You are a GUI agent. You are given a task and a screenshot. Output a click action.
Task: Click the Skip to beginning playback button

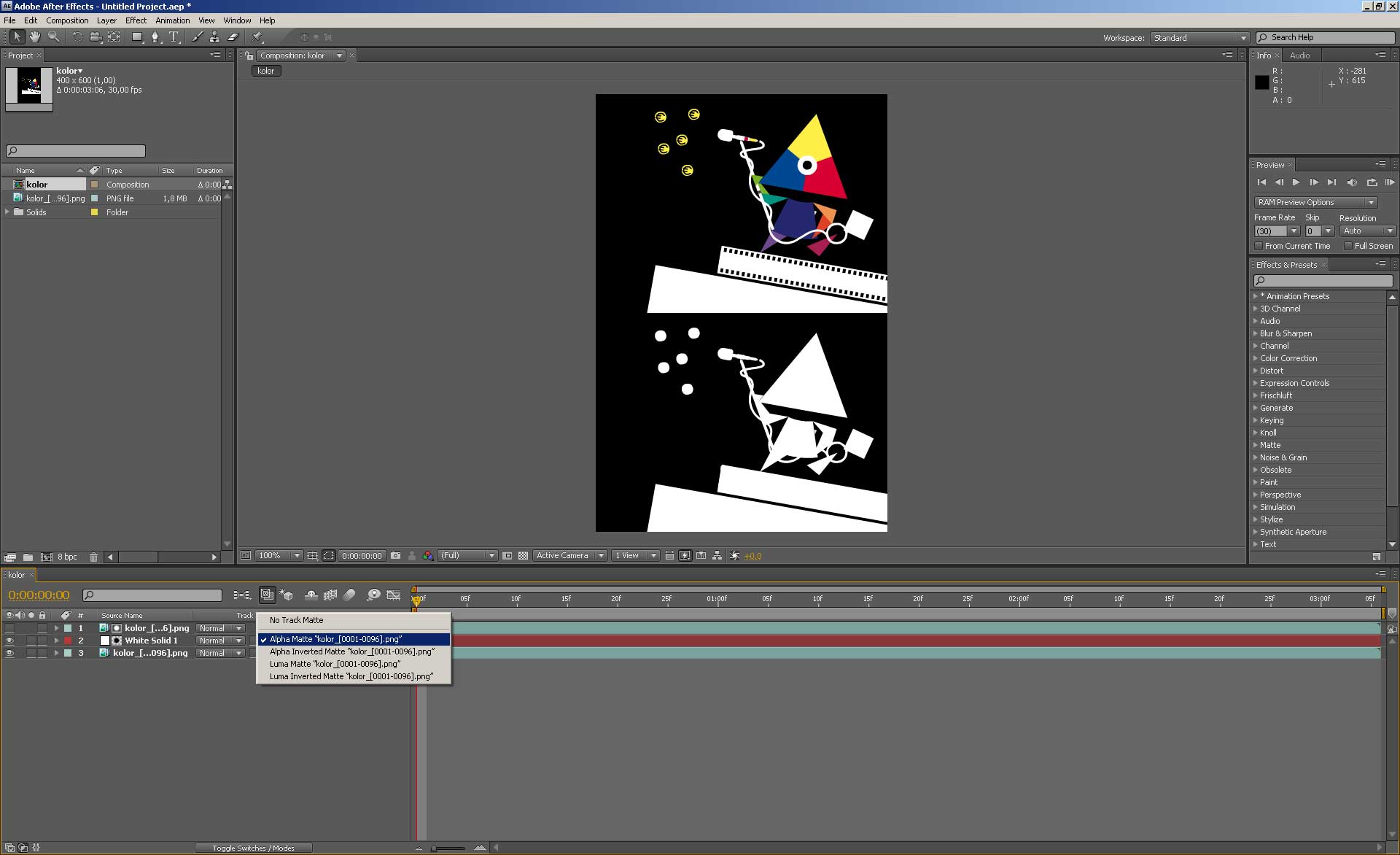pyautogui.click(x=1263, y=182)
